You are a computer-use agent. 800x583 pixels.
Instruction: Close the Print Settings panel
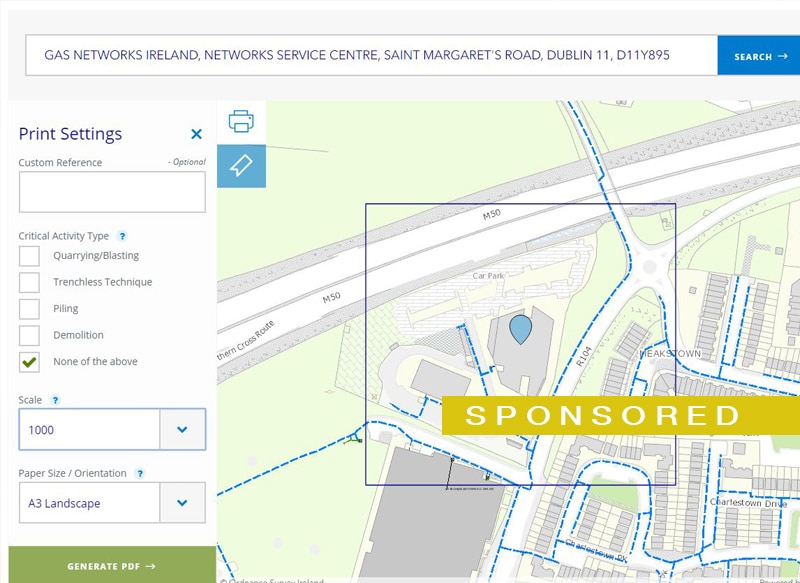(196, 134)
